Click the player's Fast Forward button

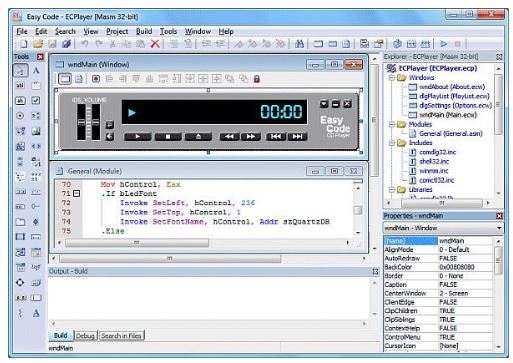point(251,136)
